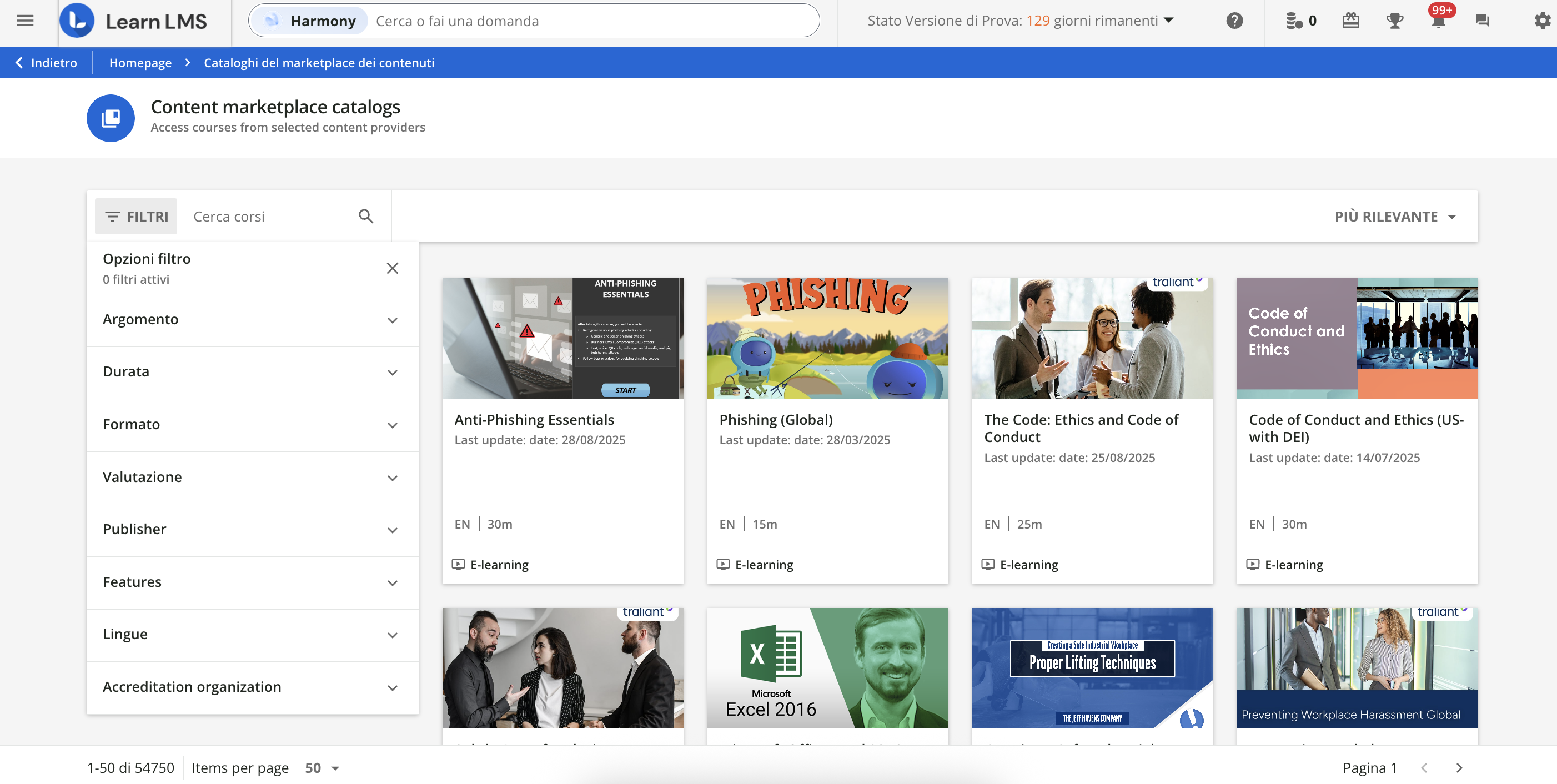Open the coins balance icon

click(x=1294, y=21)
